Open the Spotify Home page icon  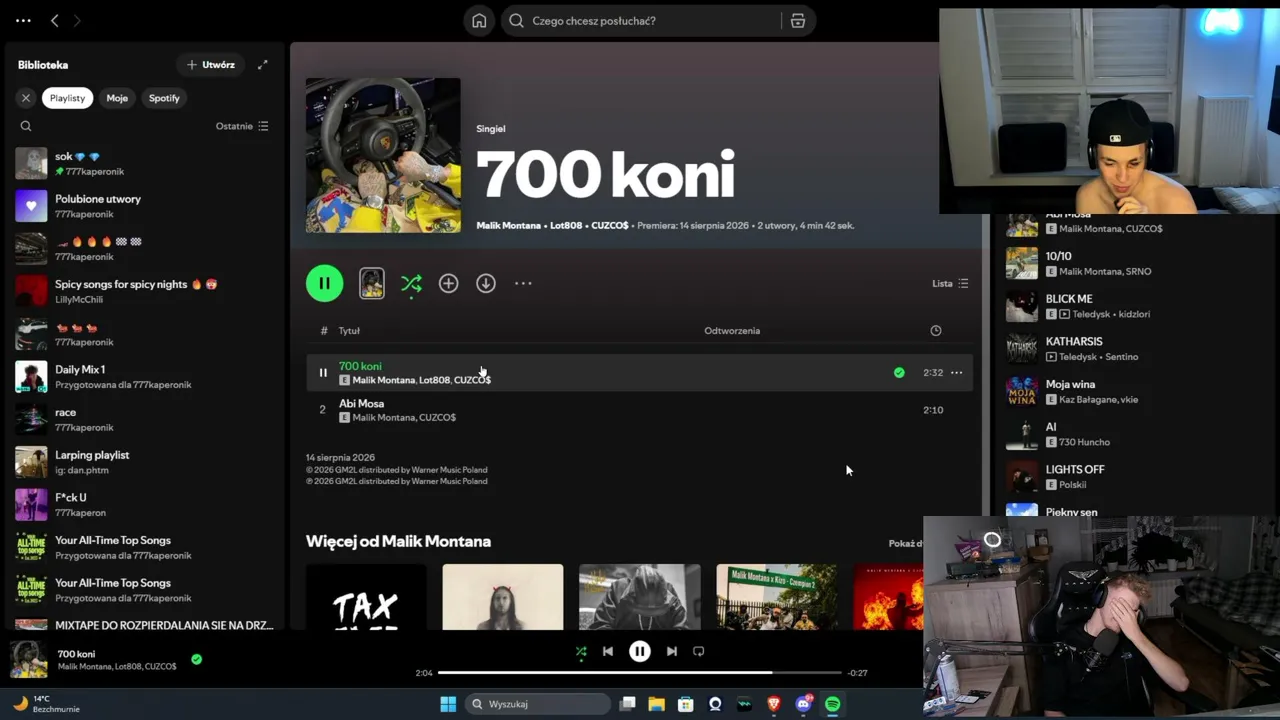coord(479,21)
